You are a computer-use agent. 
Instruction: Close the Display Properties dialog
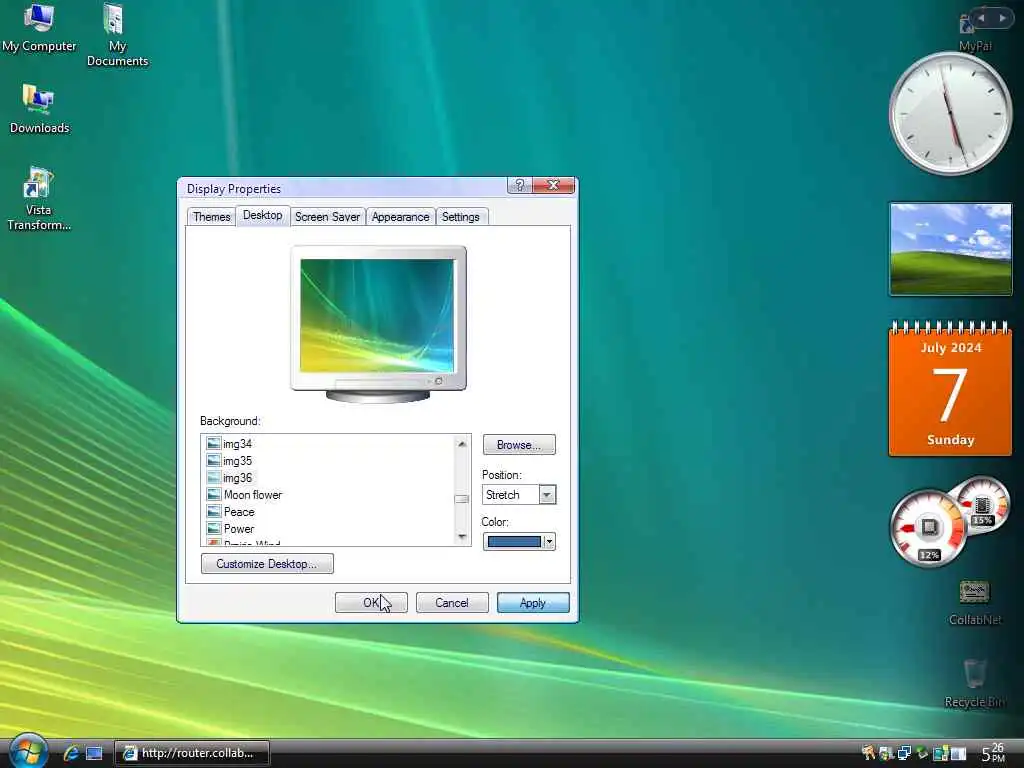[553, 185]
